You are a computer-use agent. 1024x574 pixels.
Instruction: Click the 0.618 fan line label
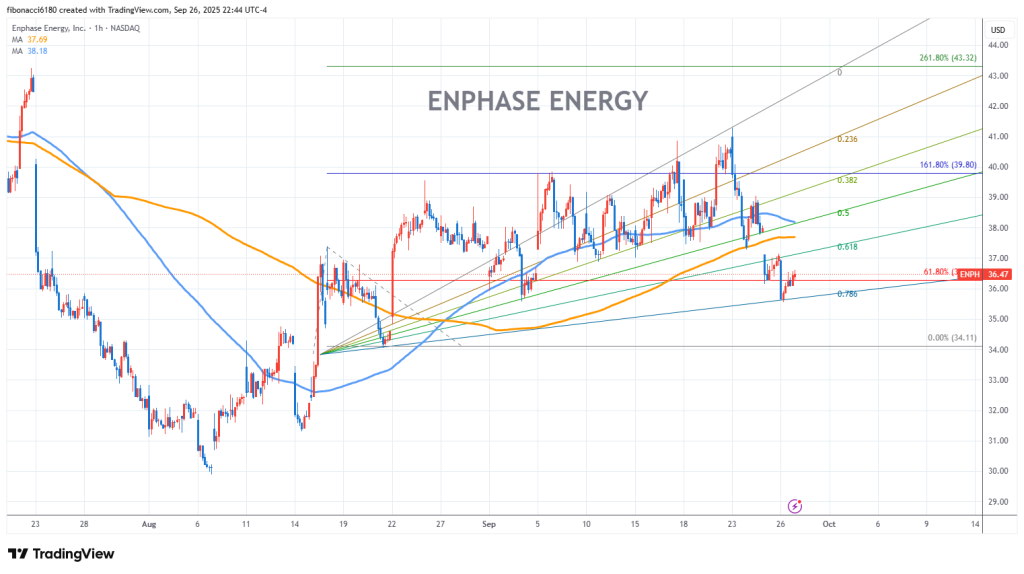(848, 246)
